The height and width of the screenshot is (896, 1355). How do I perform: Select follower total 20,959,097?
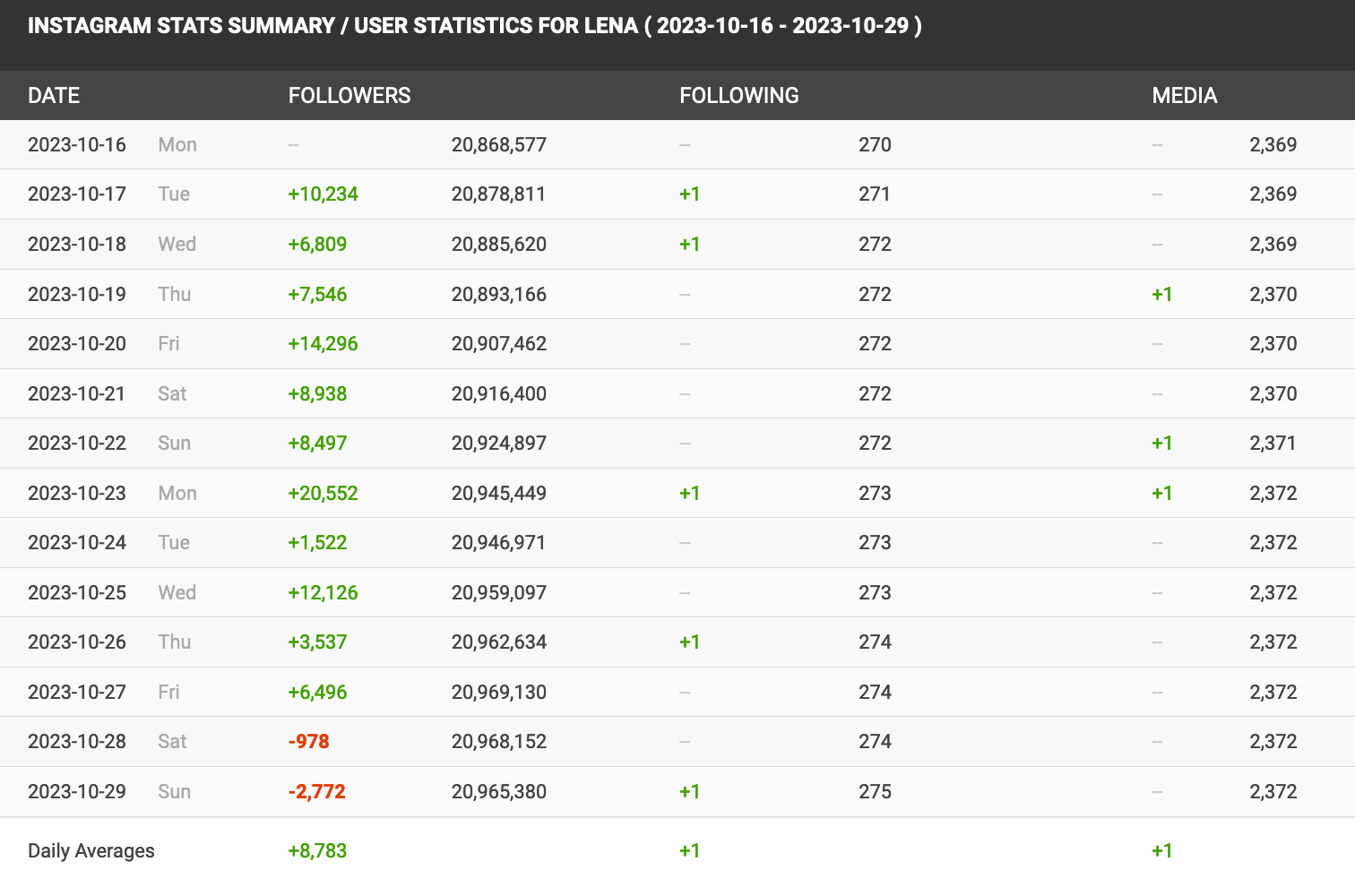click(499, 593)
